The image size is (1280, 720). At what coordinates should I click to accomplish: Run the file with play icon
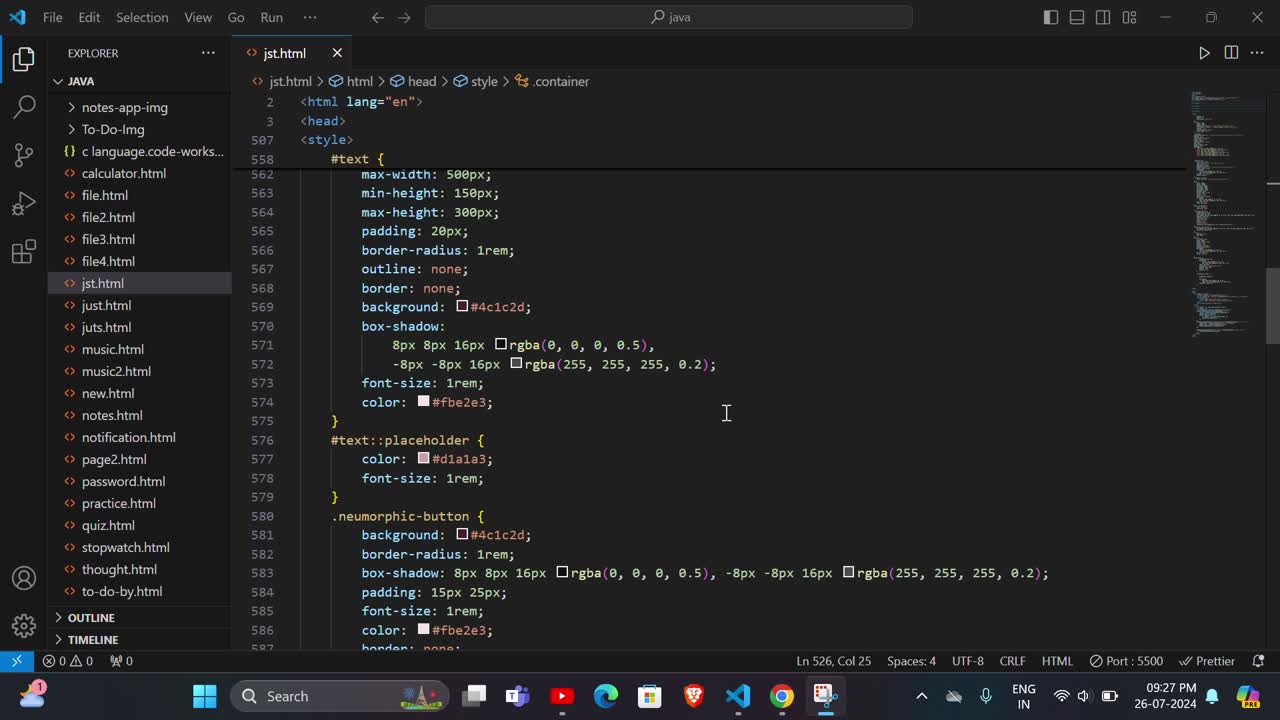coord(1204,53)
